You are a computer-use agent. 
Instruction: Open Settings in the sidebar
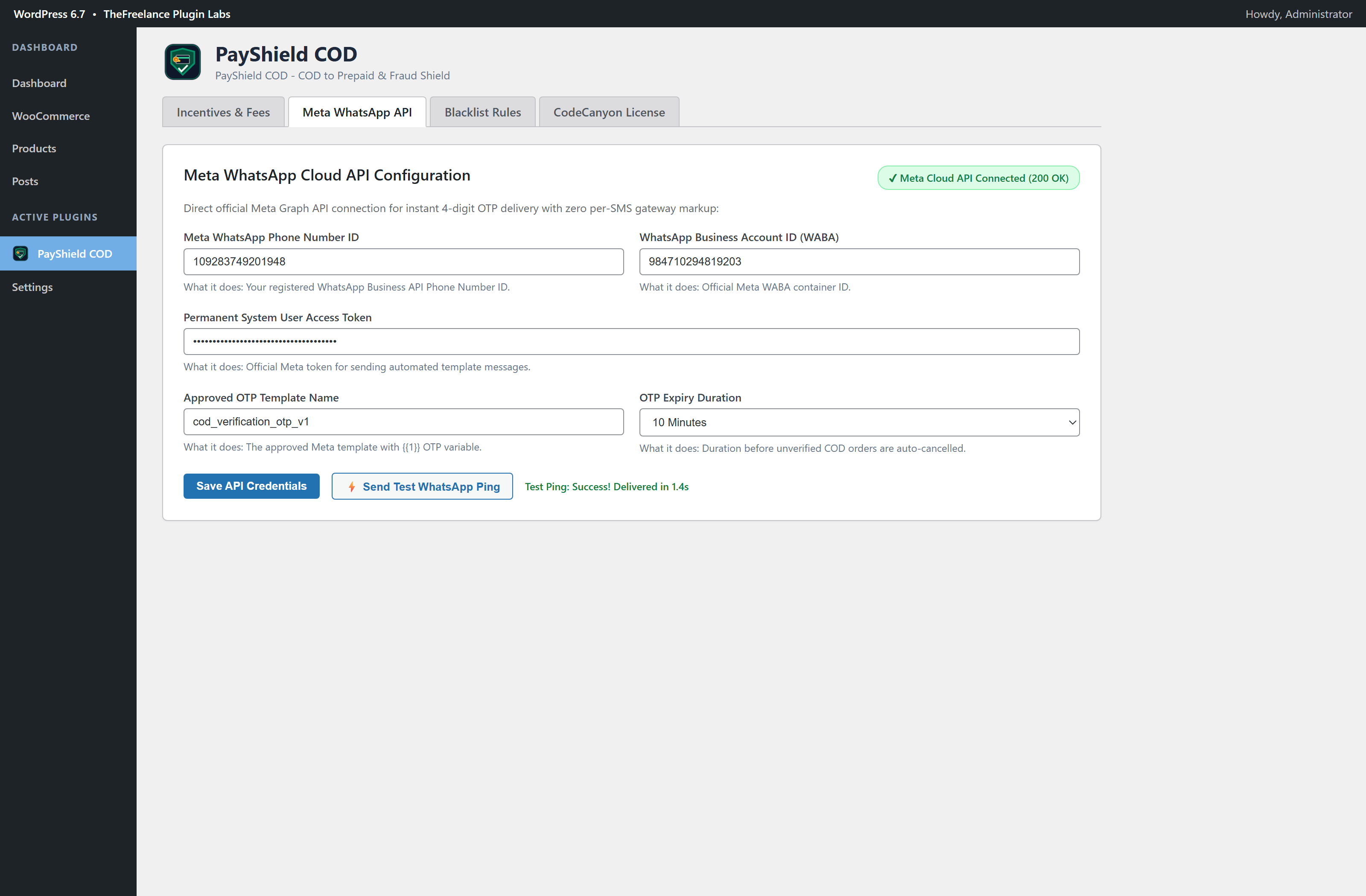pos(32,287)
